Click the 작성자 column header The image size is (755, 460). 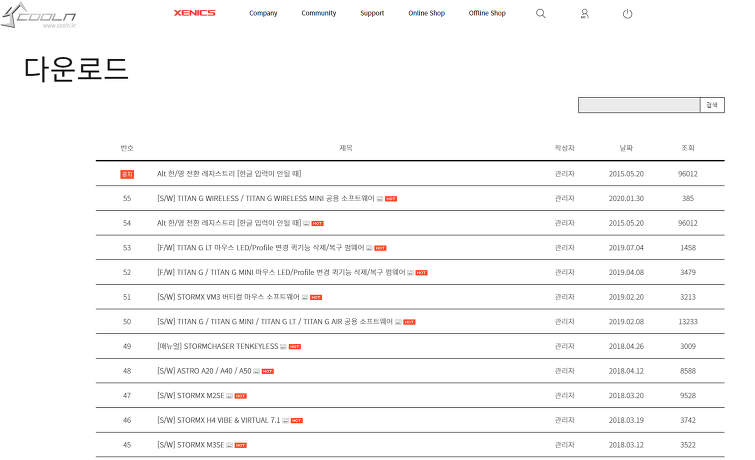564,148
